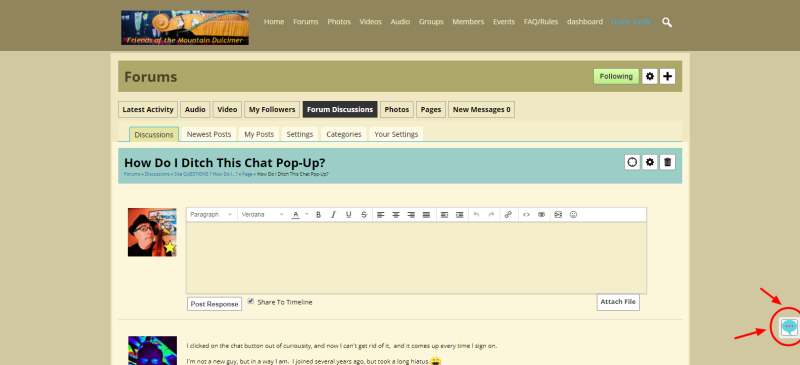Click Post Response button
This screenshot has width=800, height=365.
214,304
